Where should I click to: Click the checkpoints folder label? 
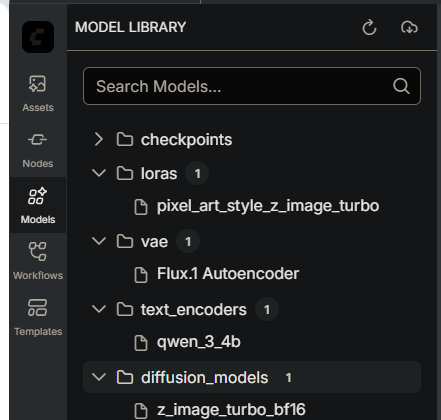point(186,140)
